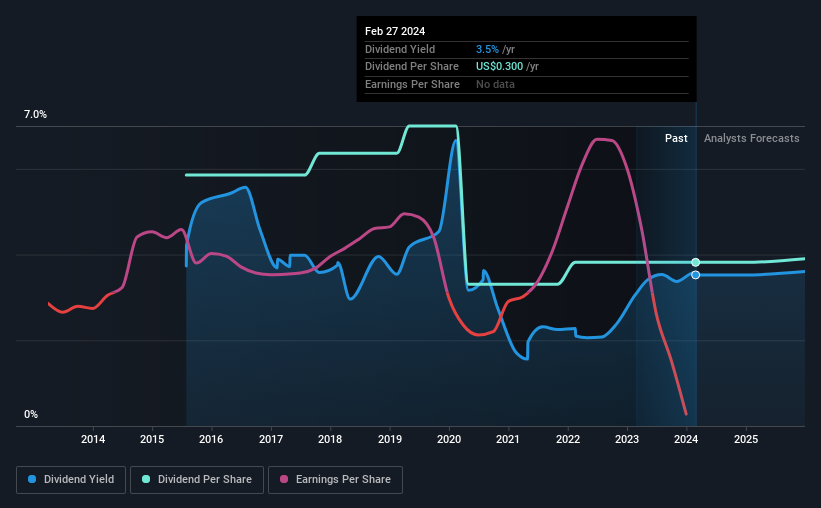The height and width of the screenshot is (508, 821).
Task: Click the 7.0% y-axis label
Action: pyautogui.click(x=35, y=115)
